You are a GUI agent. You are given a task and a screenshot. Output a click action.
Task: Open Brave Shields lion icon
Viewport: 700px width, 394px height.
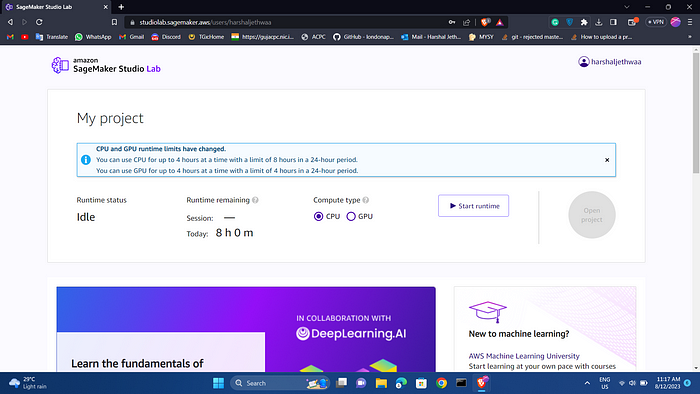(486, 22)
